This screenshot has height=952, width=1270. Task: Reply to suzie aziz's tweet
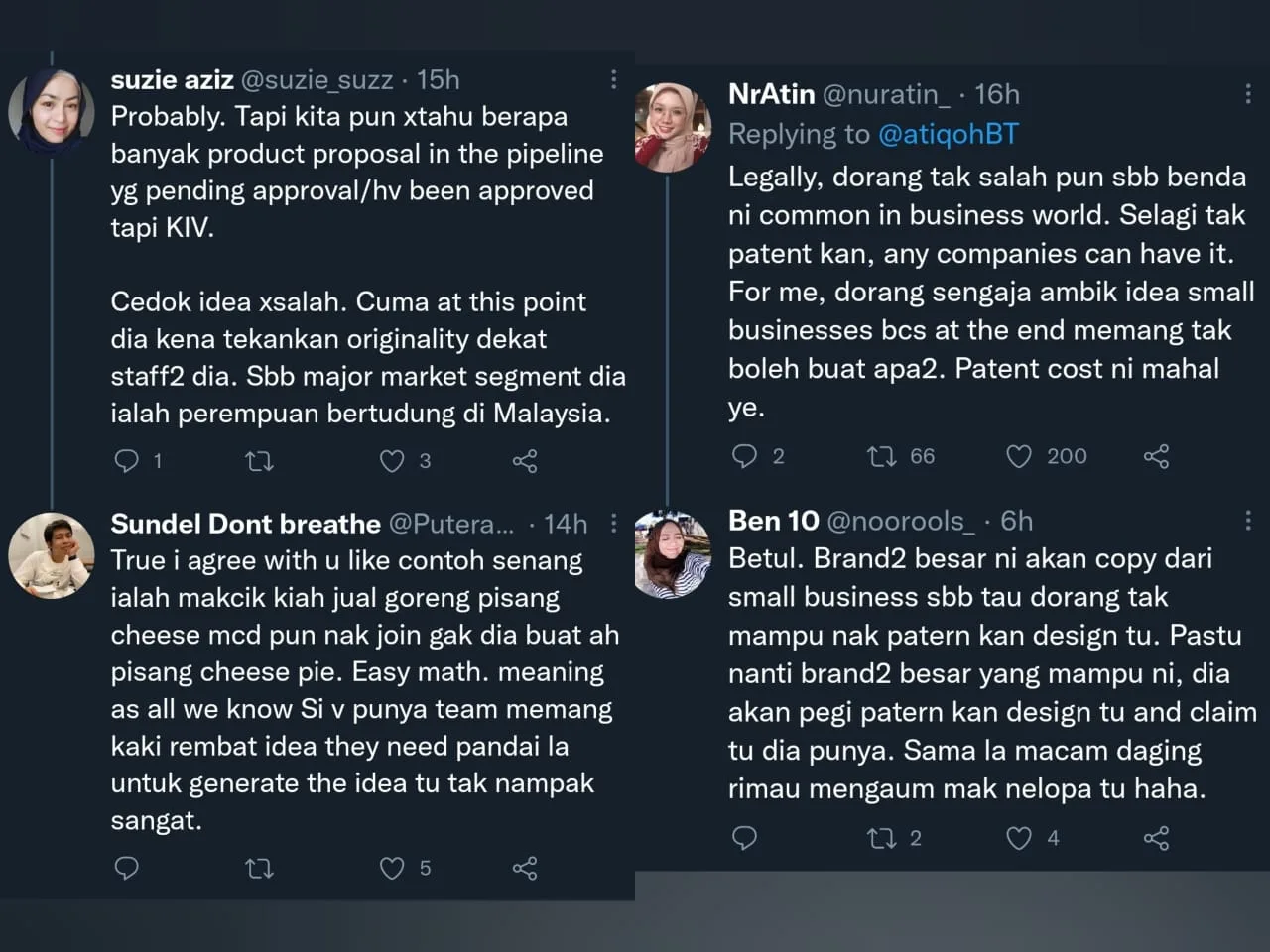coord(127,460)
